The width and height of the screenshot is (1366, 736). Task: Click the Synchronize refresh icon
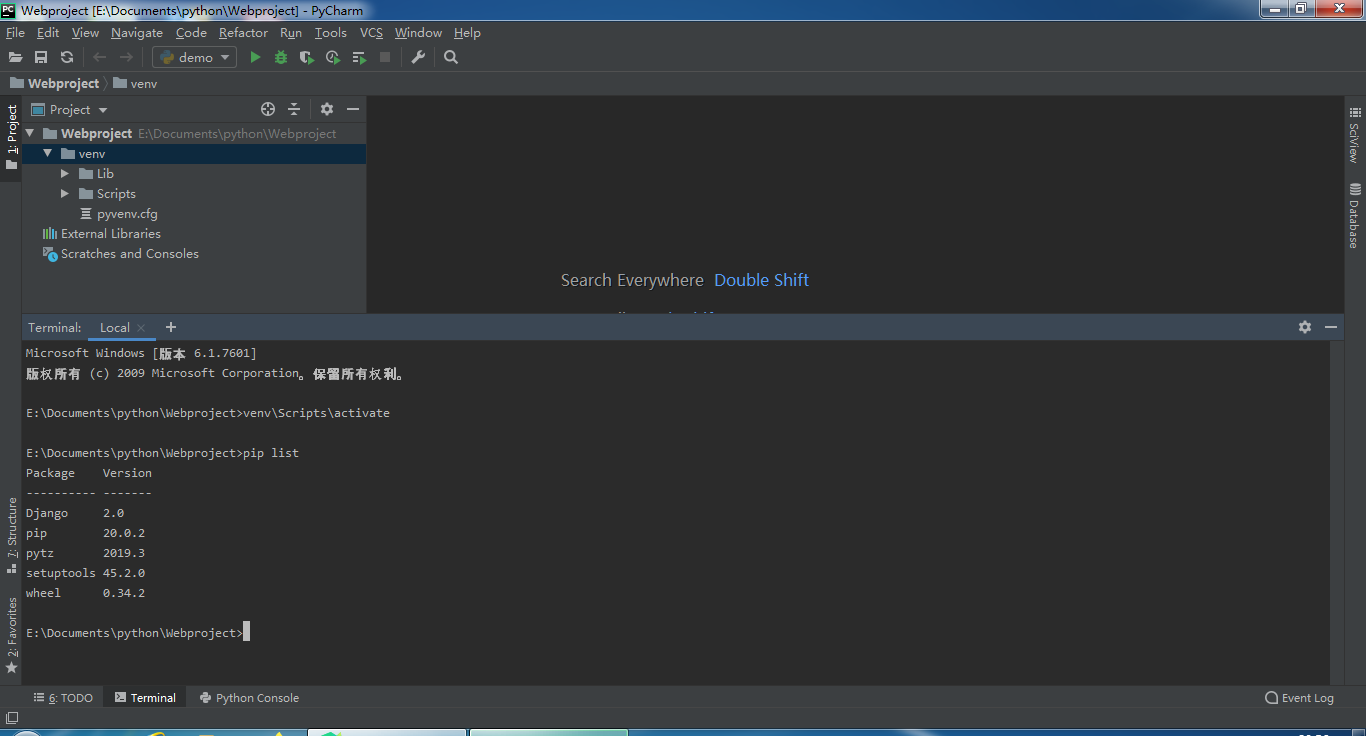[67, 58]
